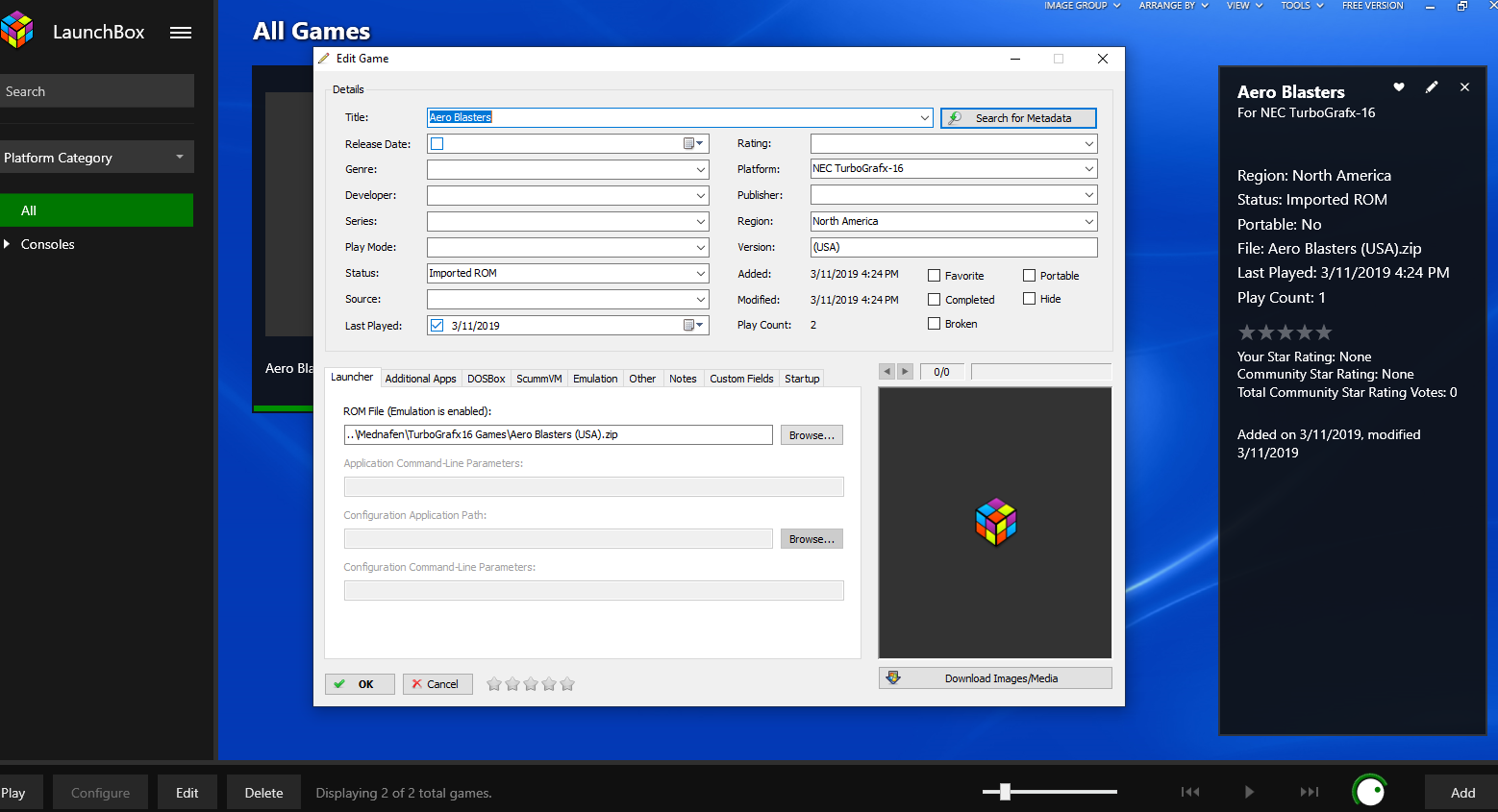Enable the Release Date checkbox
1498x812 pixels.
coord(437,143)
